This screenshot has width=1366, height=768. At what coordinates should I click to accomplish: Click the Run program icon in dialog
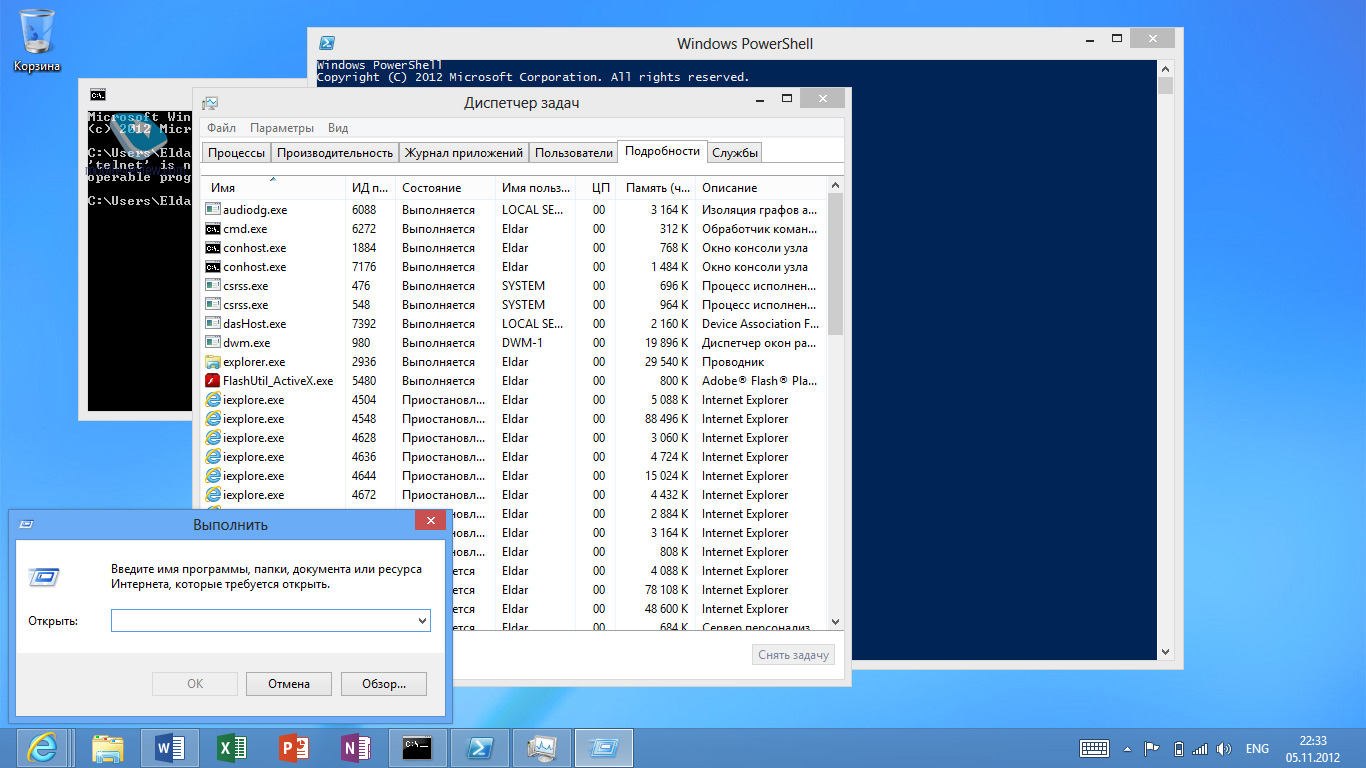[44, 576]
